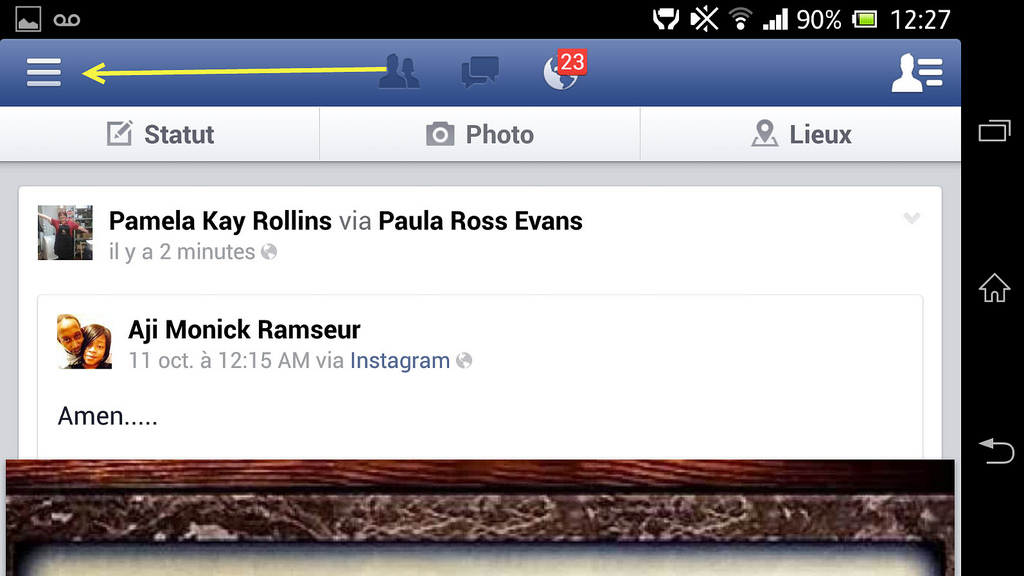Screen dimensions: 1024x576
Task: Open notifications globe with 23 badge
Action: pyautogui.click(x=564, y=70)
